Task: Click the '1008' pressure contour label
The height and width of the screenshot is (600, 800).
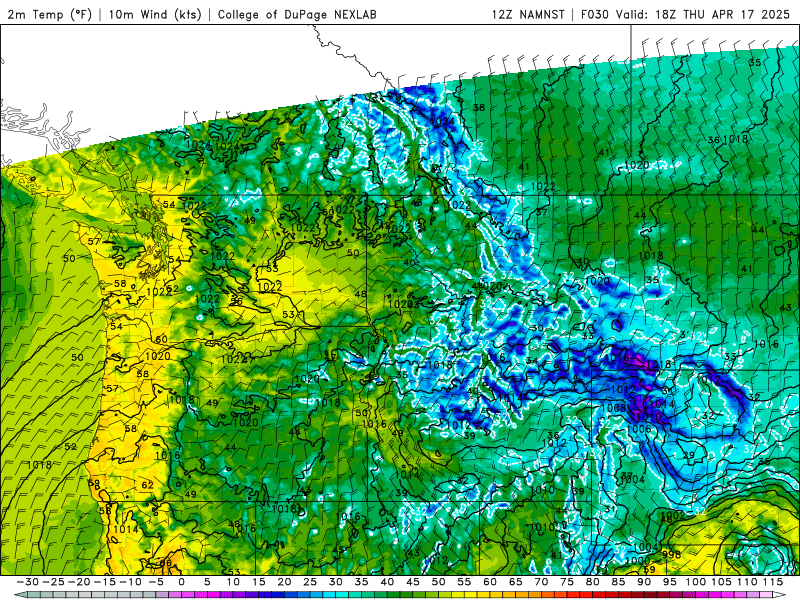Action: [614, 408]
